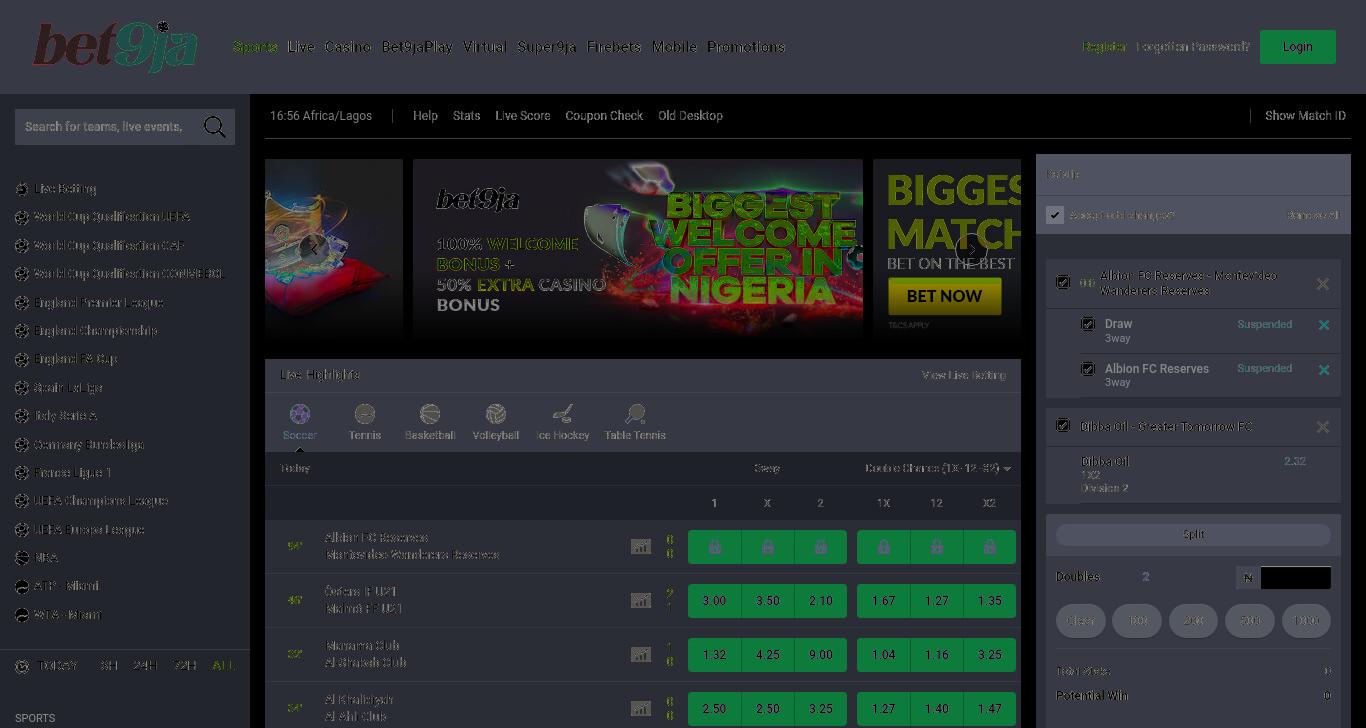Click previous arrow on the banner carousel
The height and width of the screenshot is (728, 1366).
(313, 249)
